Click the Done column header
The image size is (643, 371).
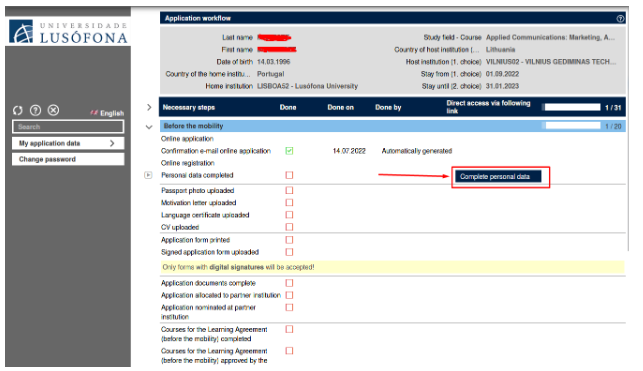click(x=288, y=107)
